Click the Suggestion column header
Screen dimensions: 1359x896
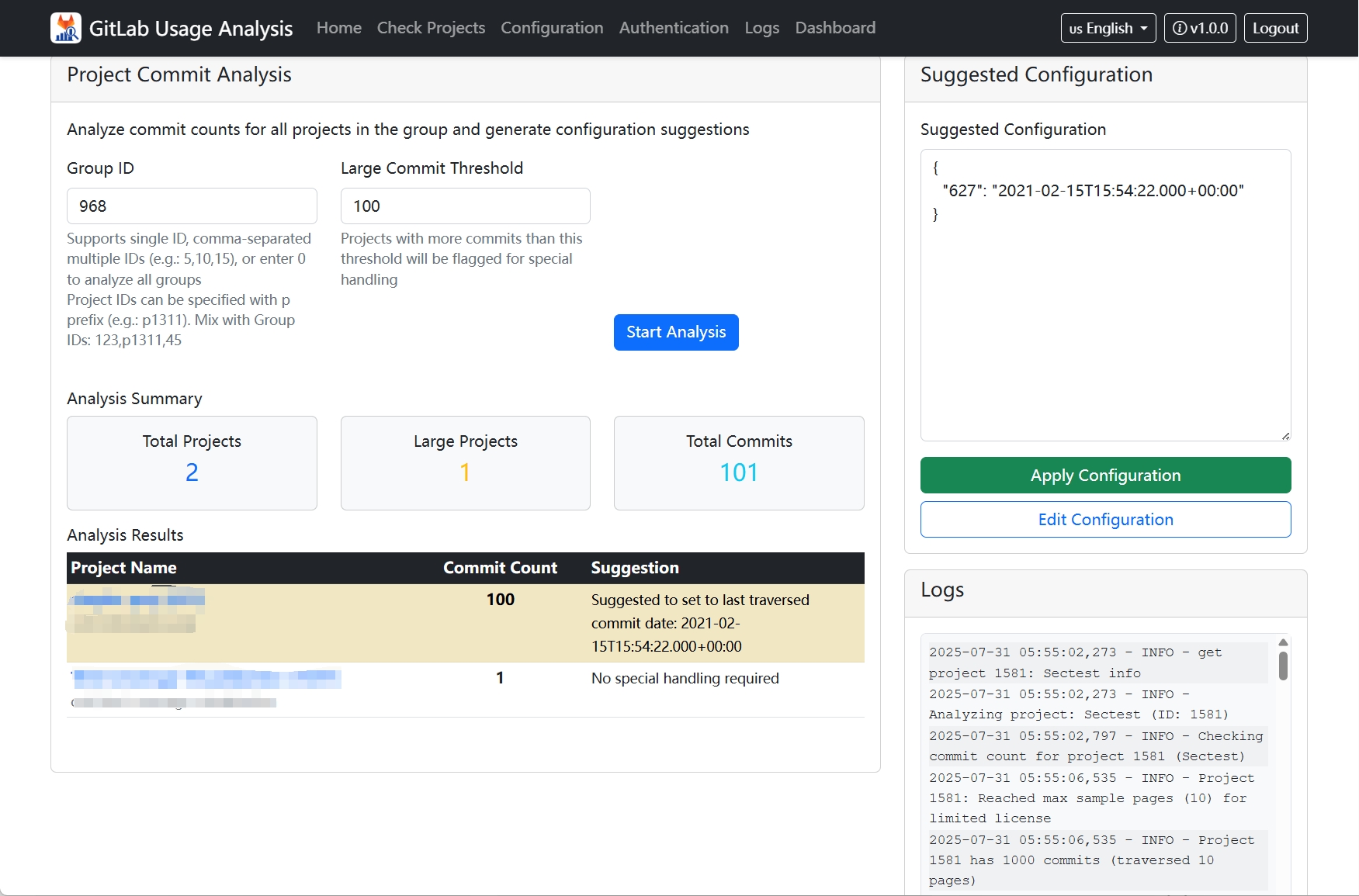pos(635,568)
